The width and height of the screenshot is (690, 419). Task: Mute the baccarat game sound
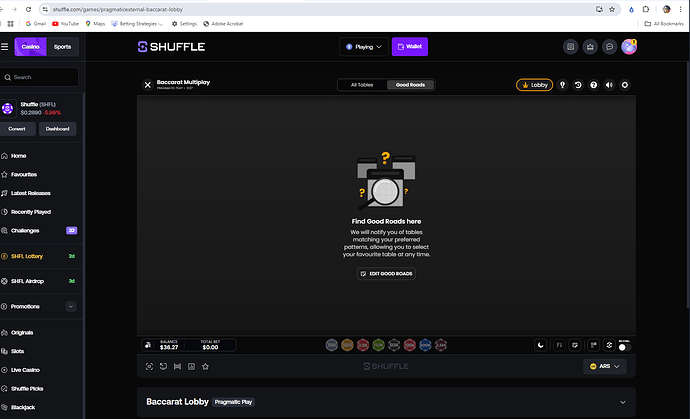pyautogui.click(x=609, y=85)
